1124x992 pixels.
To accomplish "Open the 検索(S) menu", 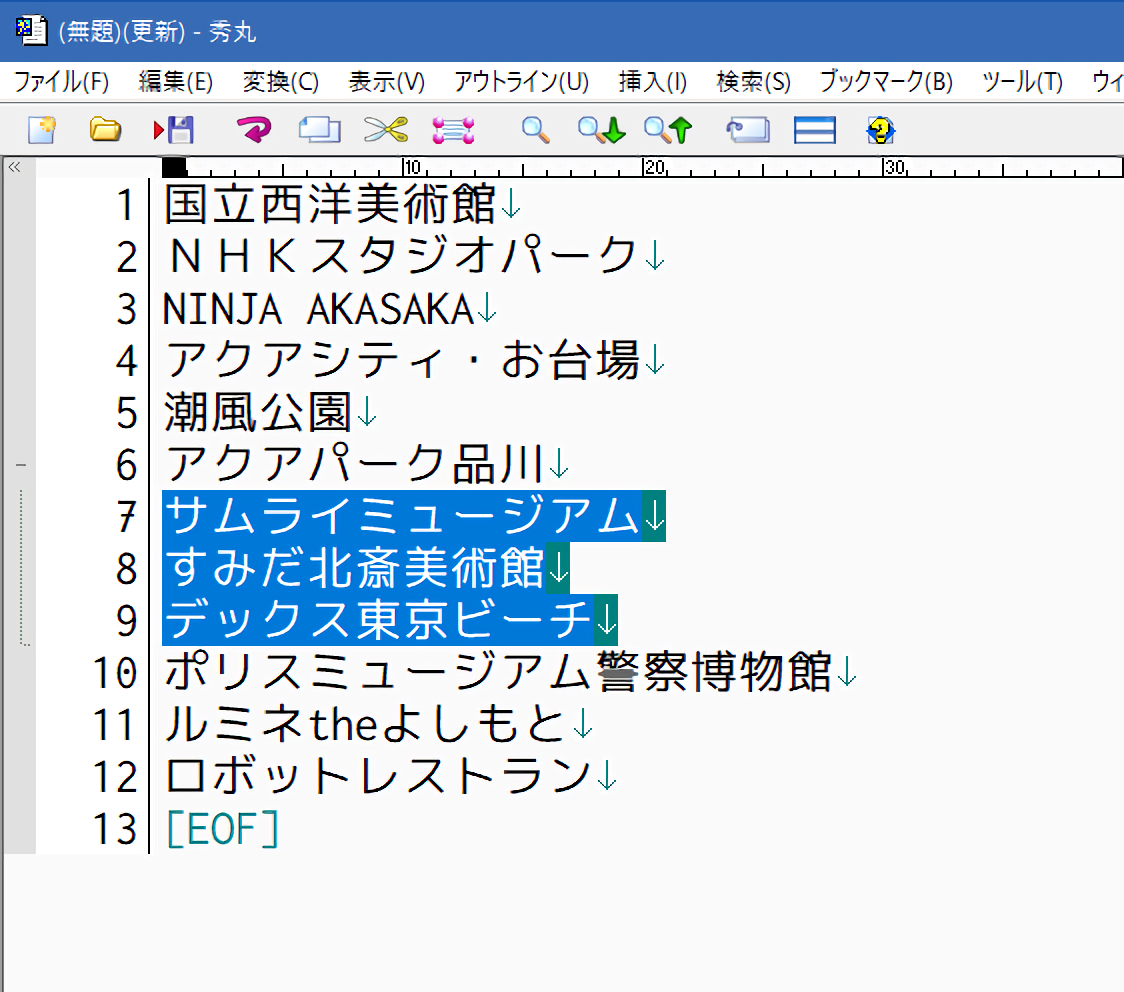I will tap(753, 82).
